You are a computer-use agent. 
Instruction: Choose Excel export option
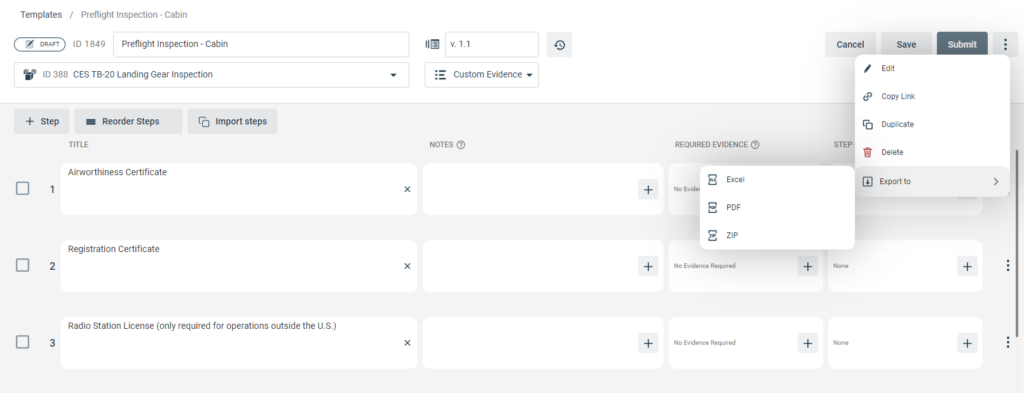(777, 180)
